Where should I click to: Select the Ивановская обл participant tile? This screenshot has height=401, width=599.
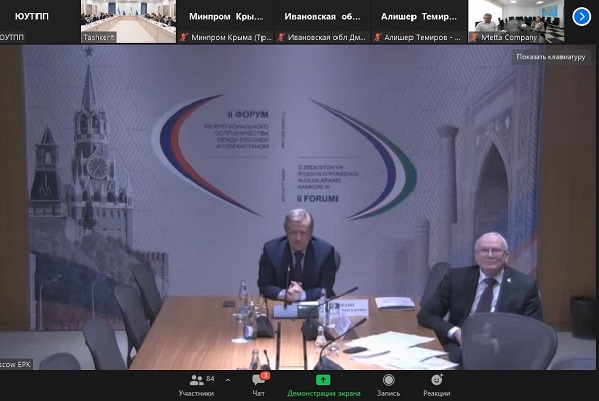[x=322, y=21]
